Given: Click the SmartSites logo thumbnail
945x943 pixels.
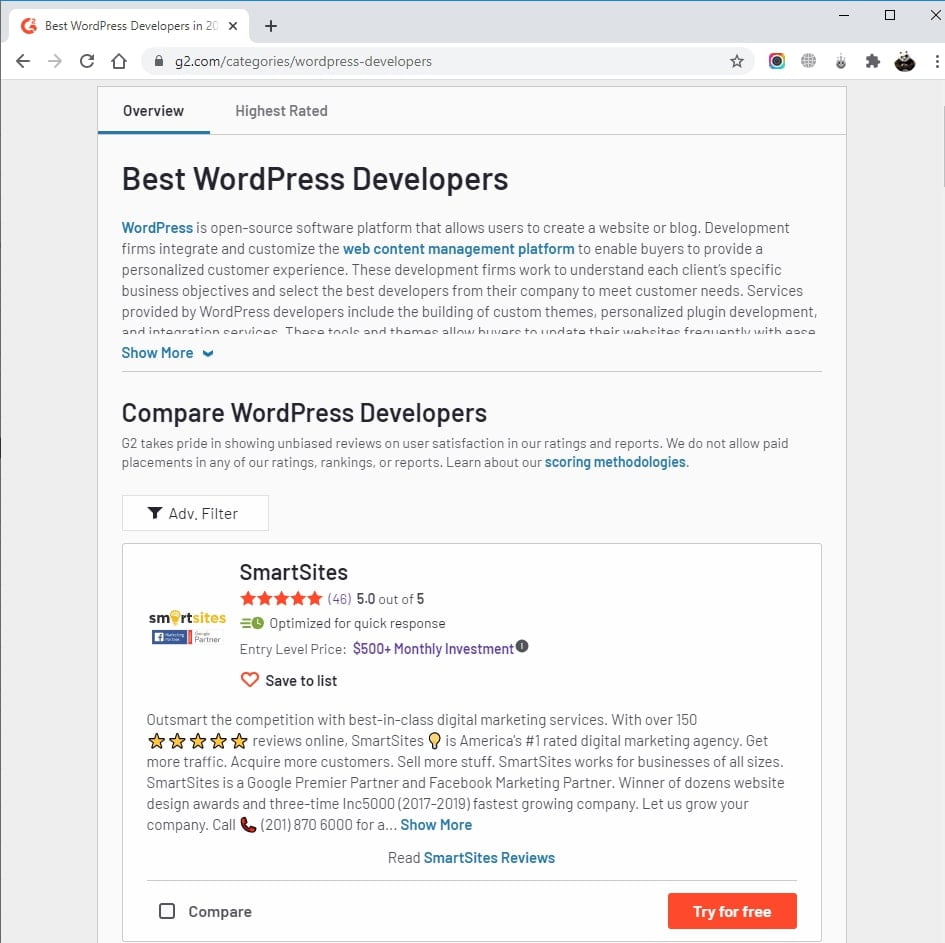Looking at the screenshot, I should [x=187, y=627].
